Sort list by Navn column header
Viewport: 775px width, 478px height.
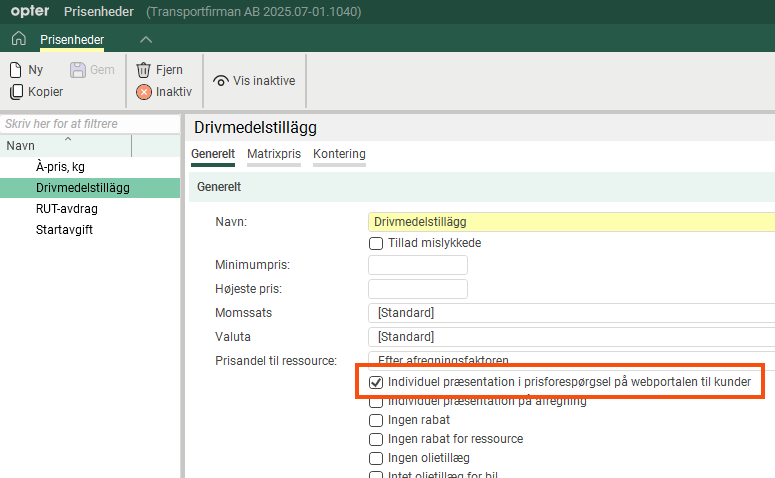(x=65, y=146)
